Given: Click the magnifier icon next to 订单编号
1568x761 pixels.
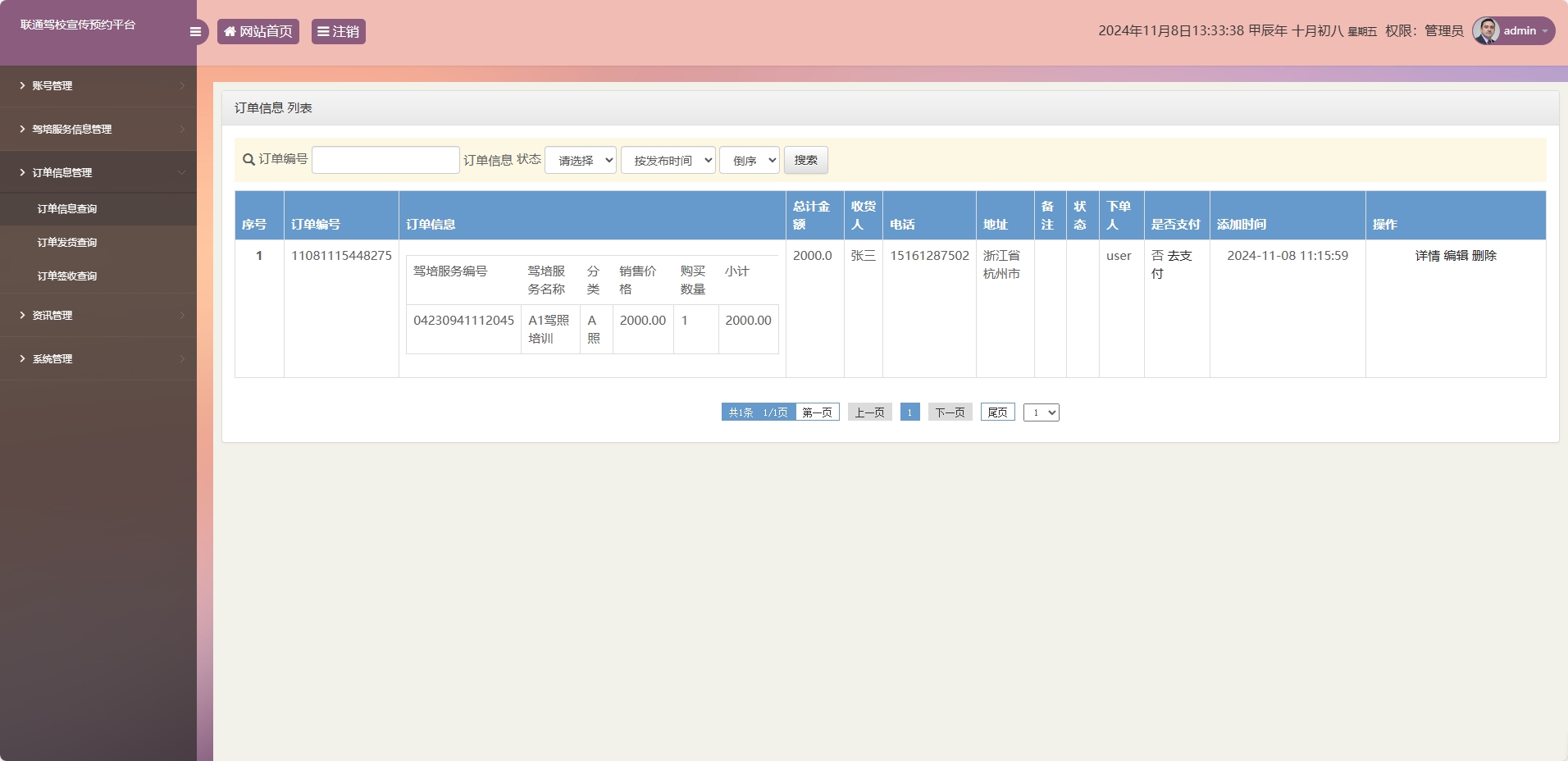Looking at the screenshot, I should pyautogui.click(x=248, y=160).
